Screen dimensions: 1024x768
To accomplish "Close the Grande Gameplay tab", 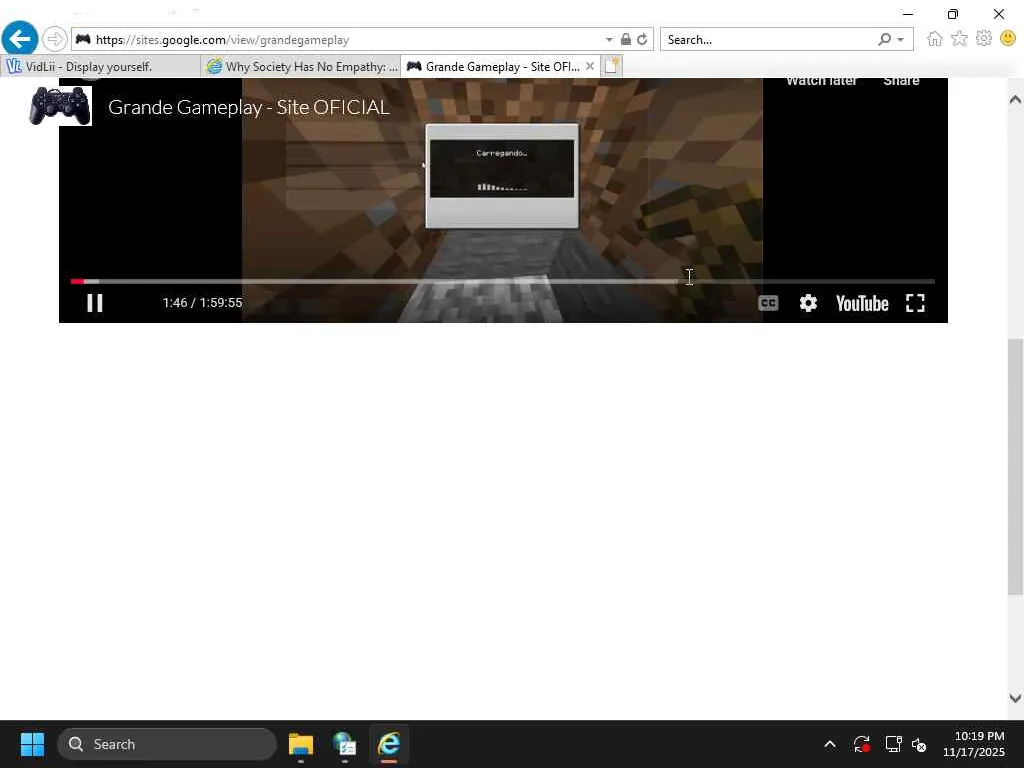I will [x=590, y=67].
